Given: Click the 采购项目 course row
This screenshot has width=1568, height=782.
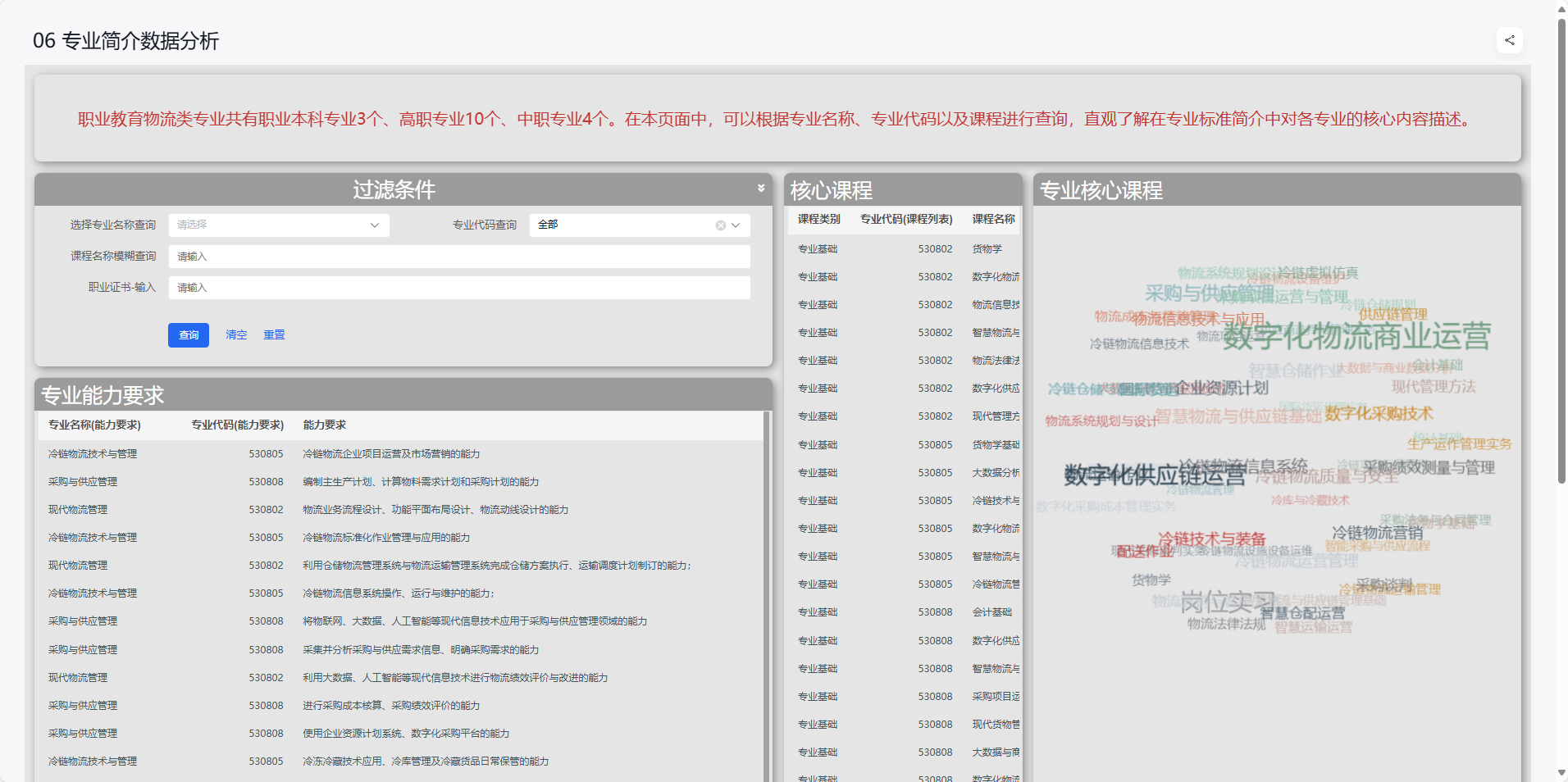Looking at the screenshot, I should (x=904, y=697).
